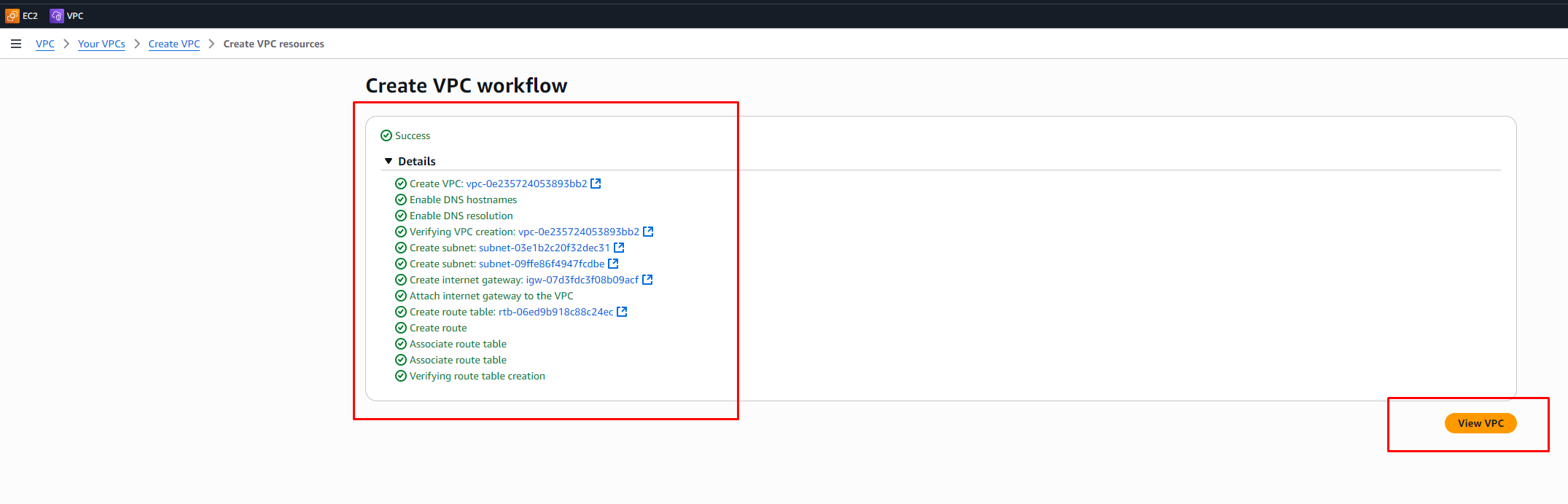Image resolution: width=1568 pixels, height=504 pixels.
Task: Open external link icon beside Create VPC id
Action: coord(596,184)
